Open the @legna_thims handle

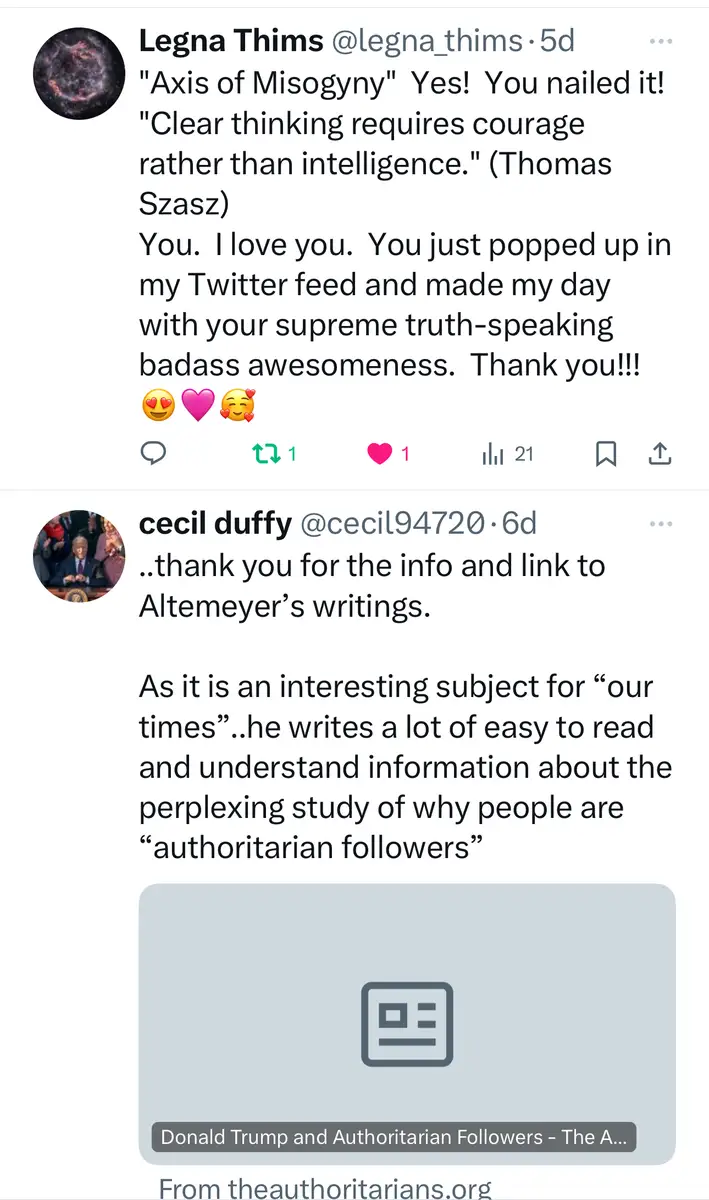(427, 41)
